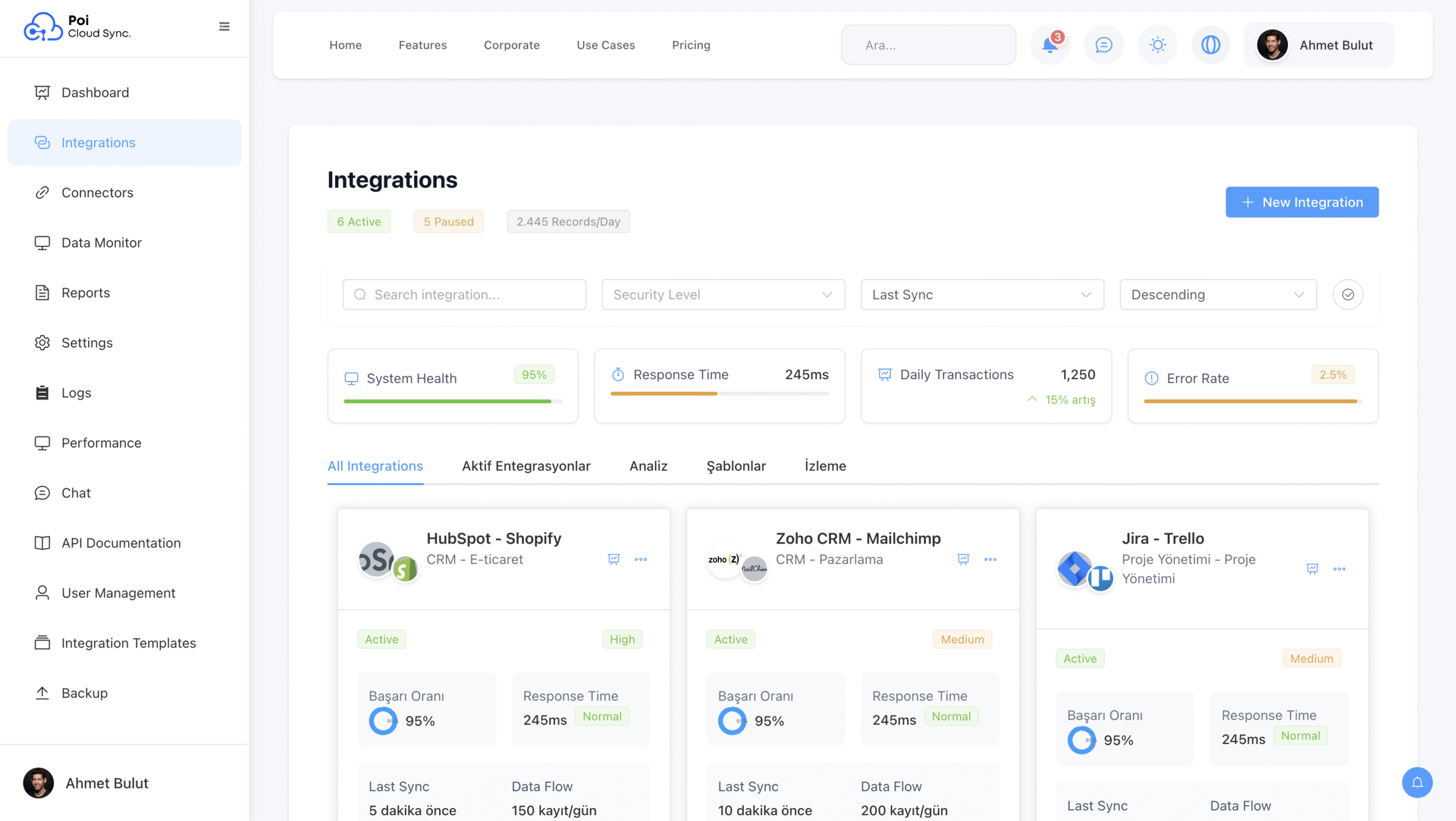Select the Şablonlar tab
Screen dimensions: 1456x821
pyautogui.click(x=736, y=466)
